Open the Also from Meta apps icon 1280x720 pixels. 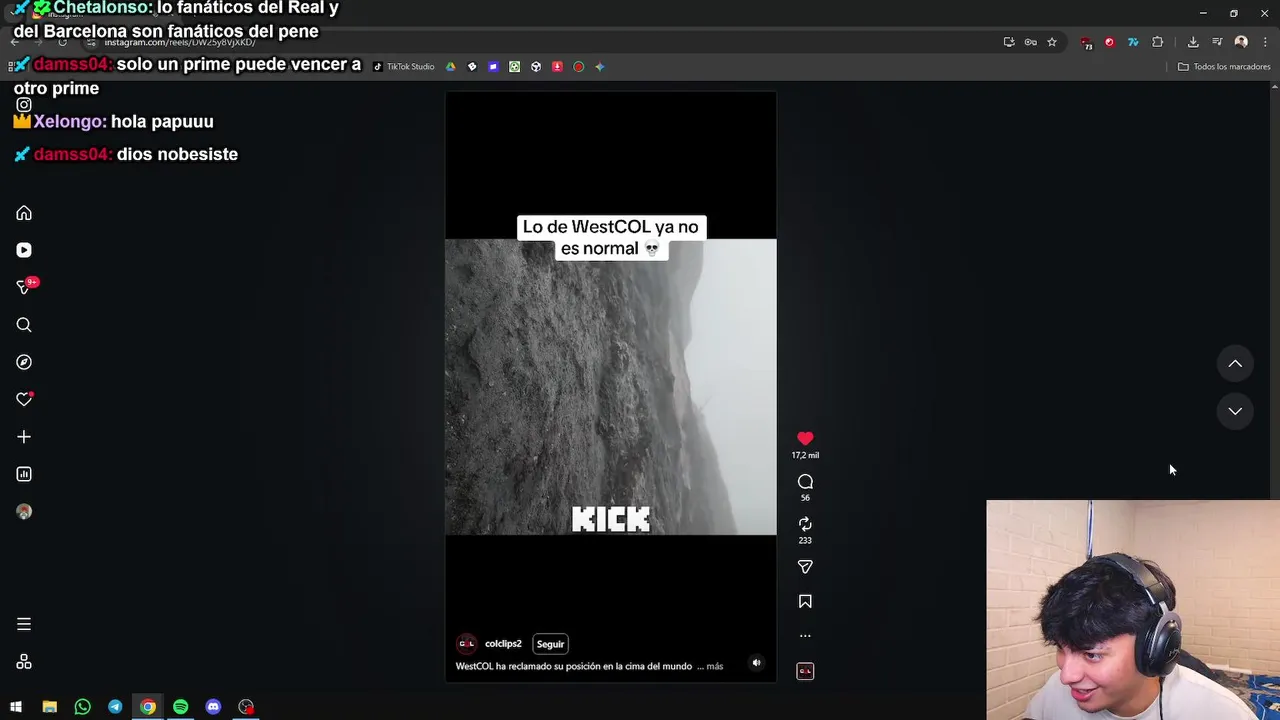point(24,662)
